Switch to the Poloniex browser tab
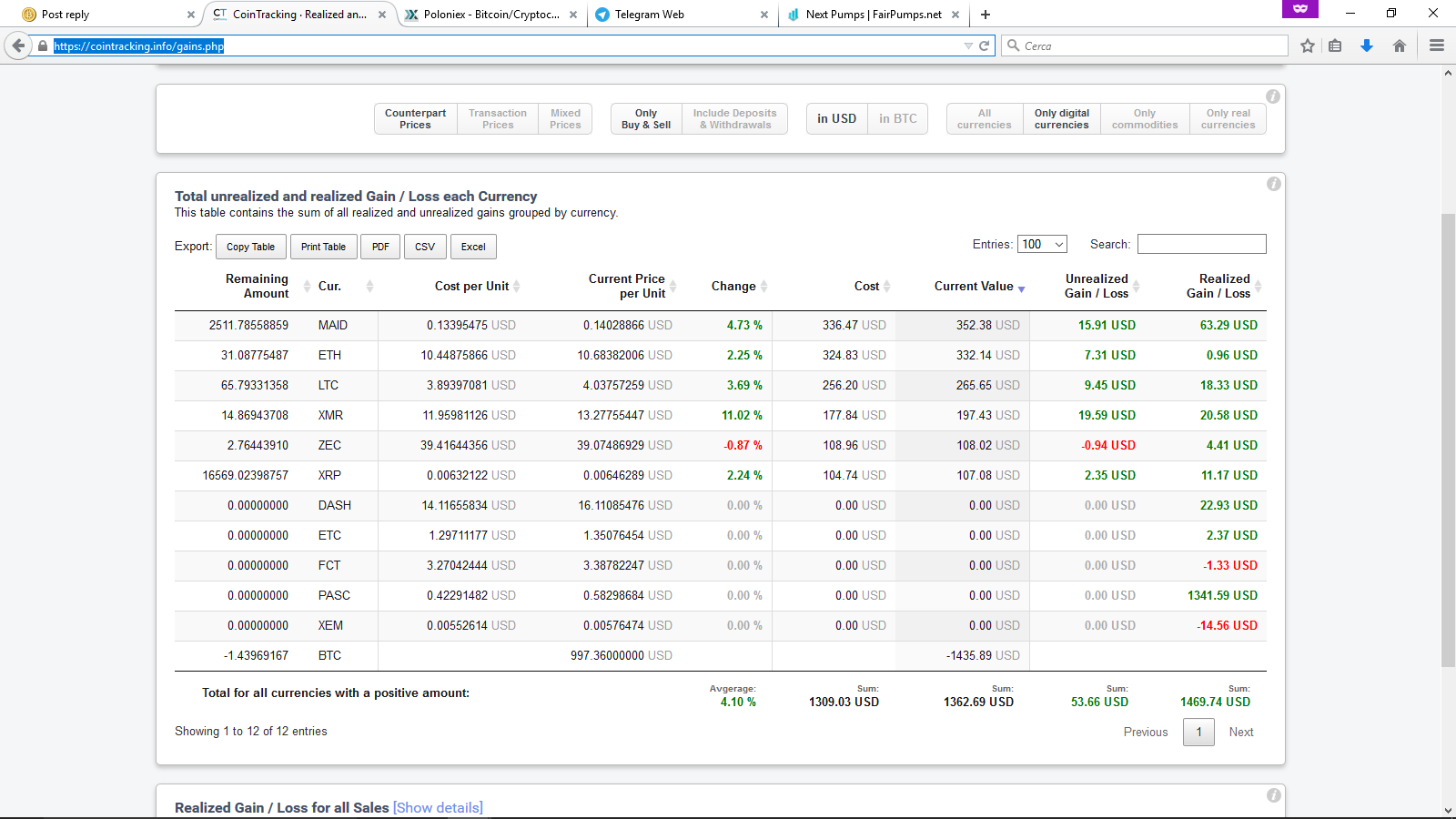The height and width of the screenshot is (819, 1456). pos(491,15)
